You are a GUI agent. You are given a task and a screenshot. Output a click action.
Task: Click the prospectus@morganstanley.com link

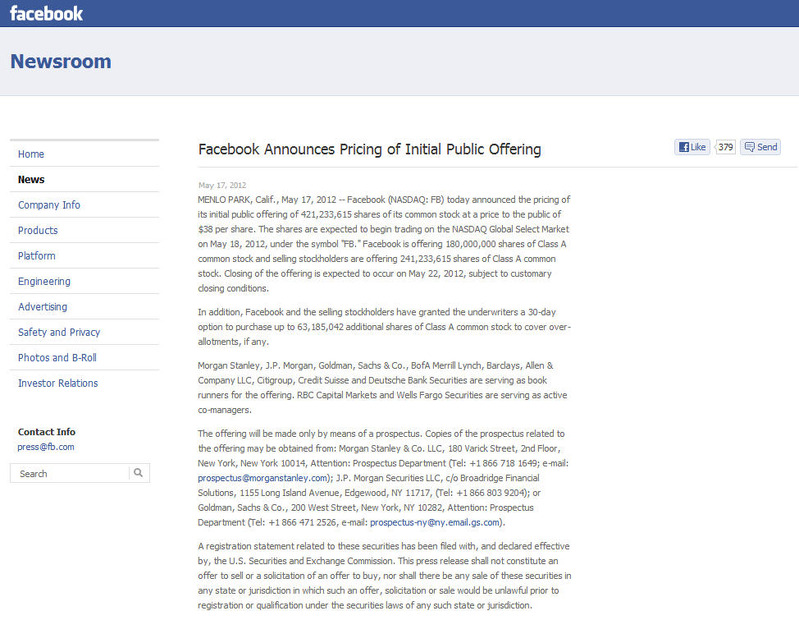click(x=263, y=478)
